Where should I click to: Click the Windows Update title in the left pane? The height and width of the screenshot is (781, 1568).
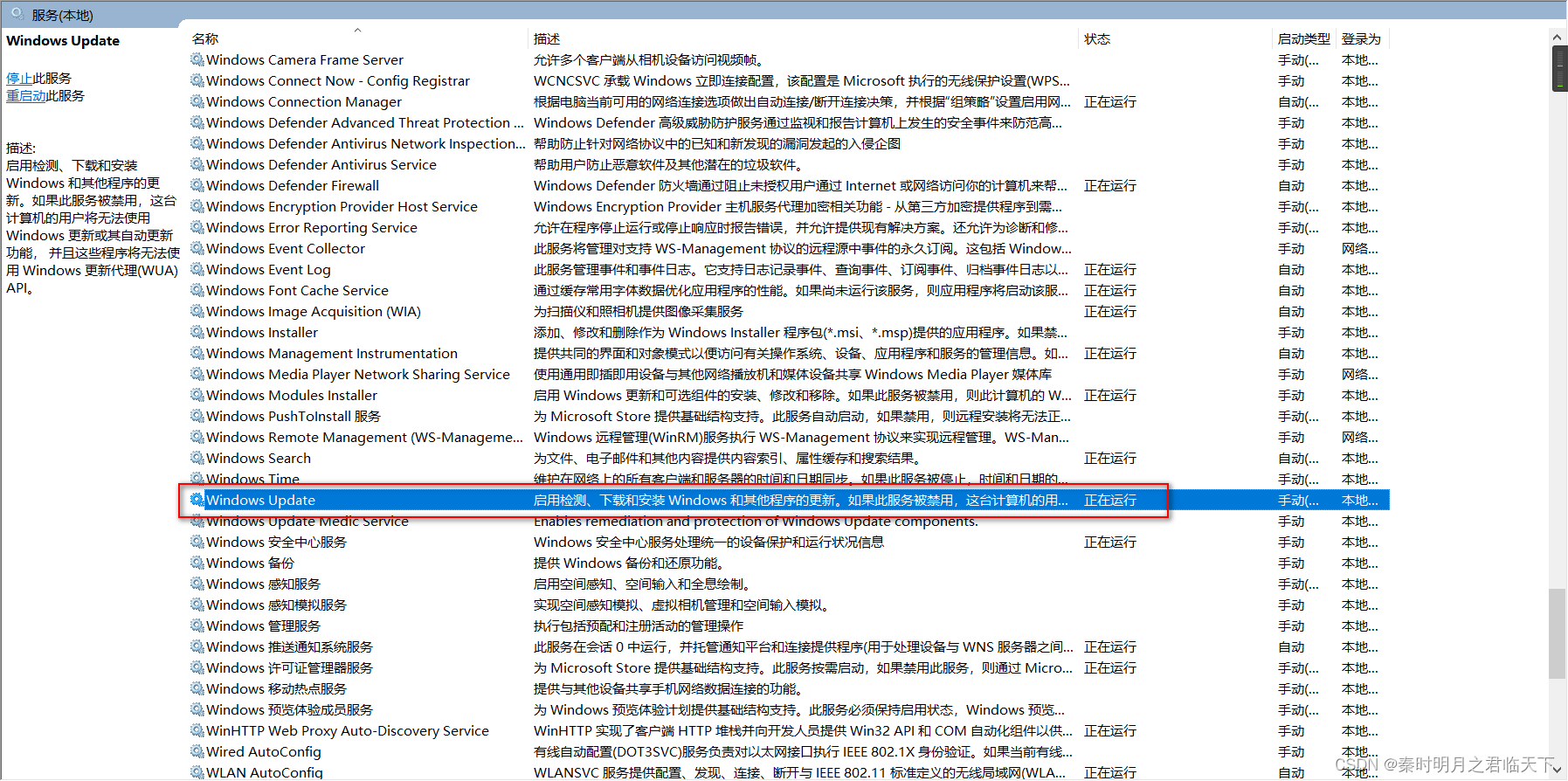point(63,41)
